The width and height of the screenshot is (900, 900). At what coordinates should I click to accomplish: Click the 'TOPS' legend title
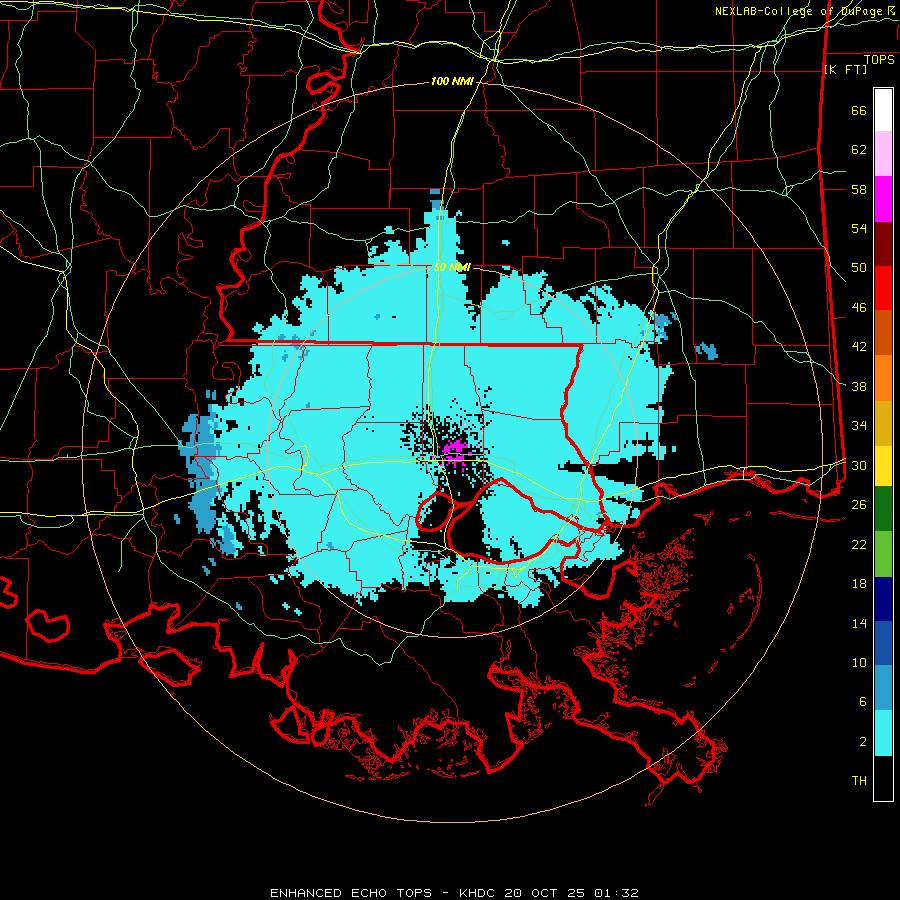coord(879,60)
